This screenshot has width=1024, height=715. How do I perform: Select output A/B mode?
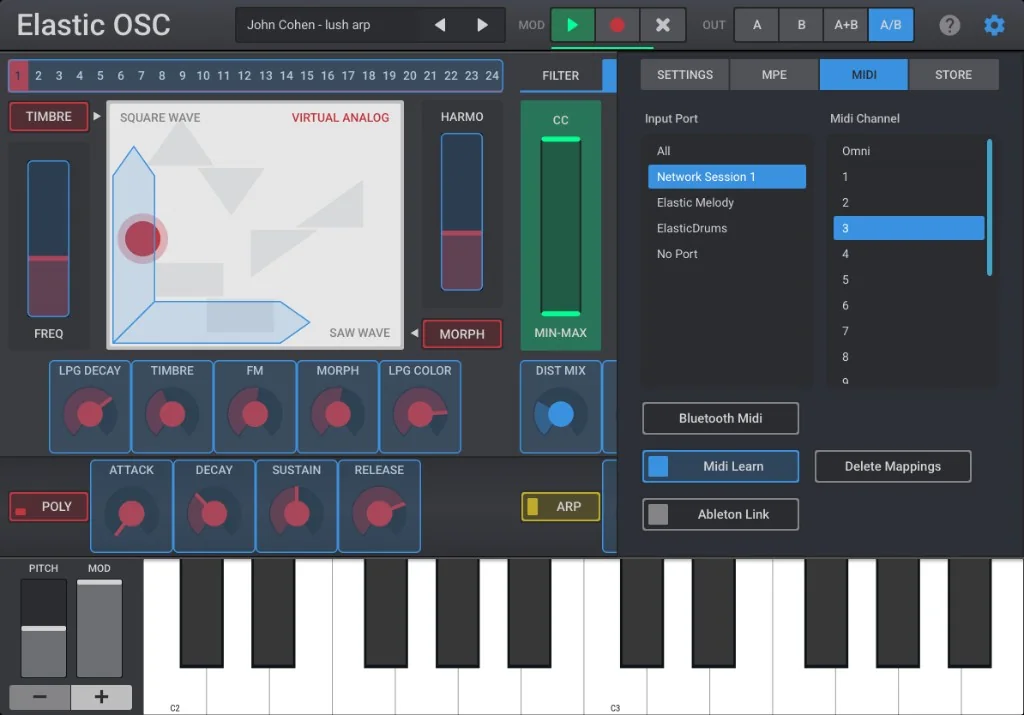pyautogui.click(x=890, y=25)
